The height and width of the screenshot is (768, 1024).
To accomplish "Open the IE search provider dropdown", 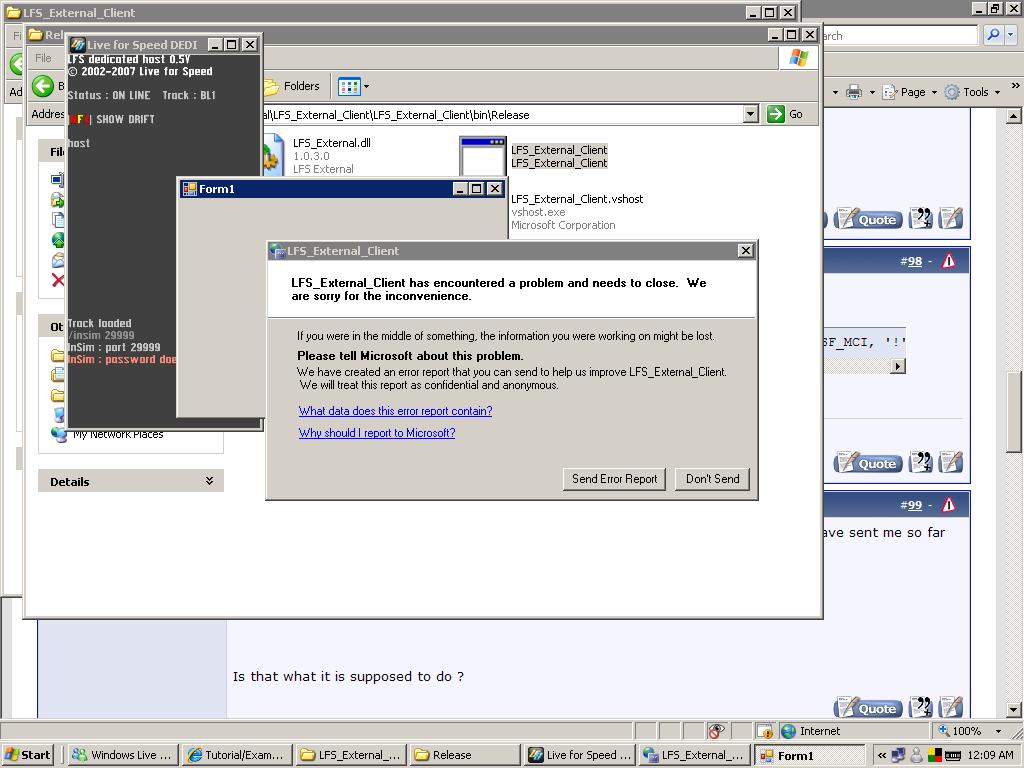I will click(1010, 35).
